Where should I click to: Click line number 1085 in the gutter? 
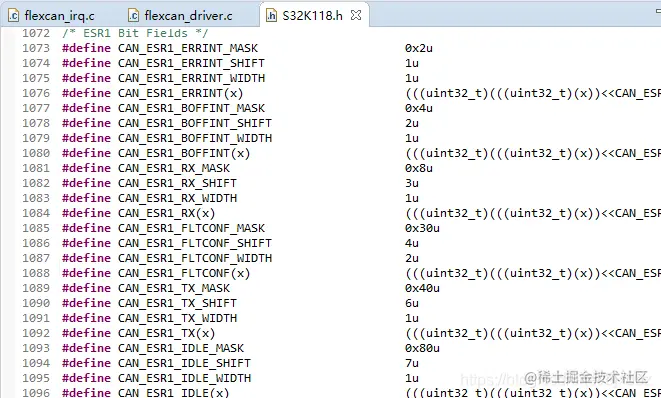point(36,228)
